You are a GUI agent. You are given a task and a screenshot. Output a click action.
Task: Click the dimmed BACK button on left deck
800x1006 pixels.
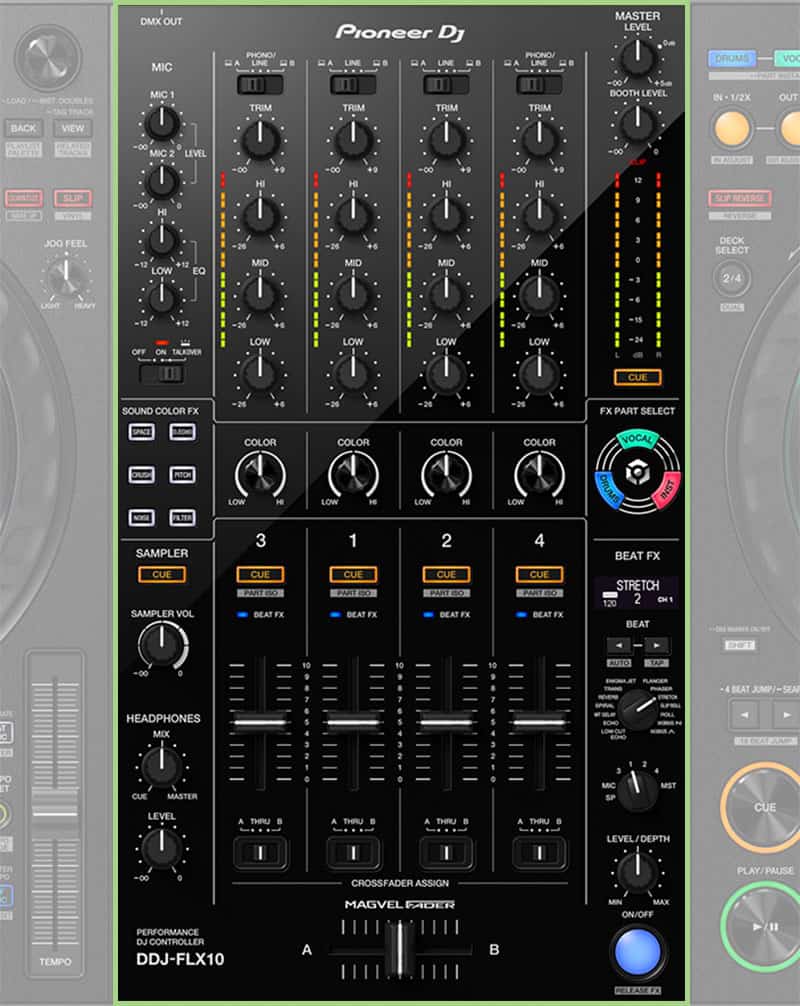coord(23,128)
